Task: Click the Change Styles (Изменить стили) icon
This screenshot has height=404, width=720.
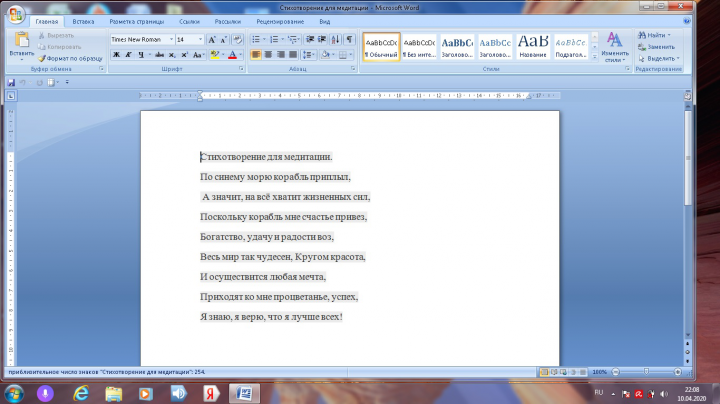Action: point(614,47)
